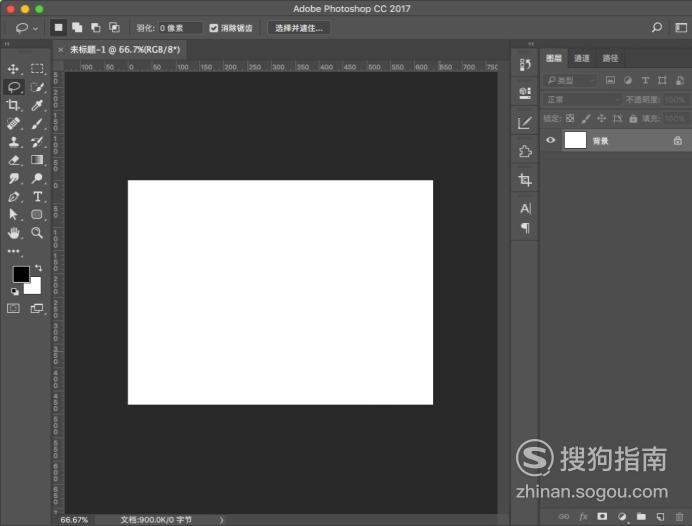Select the Brush tool
This screenshot has width=692, height=526.
[37, 124]
